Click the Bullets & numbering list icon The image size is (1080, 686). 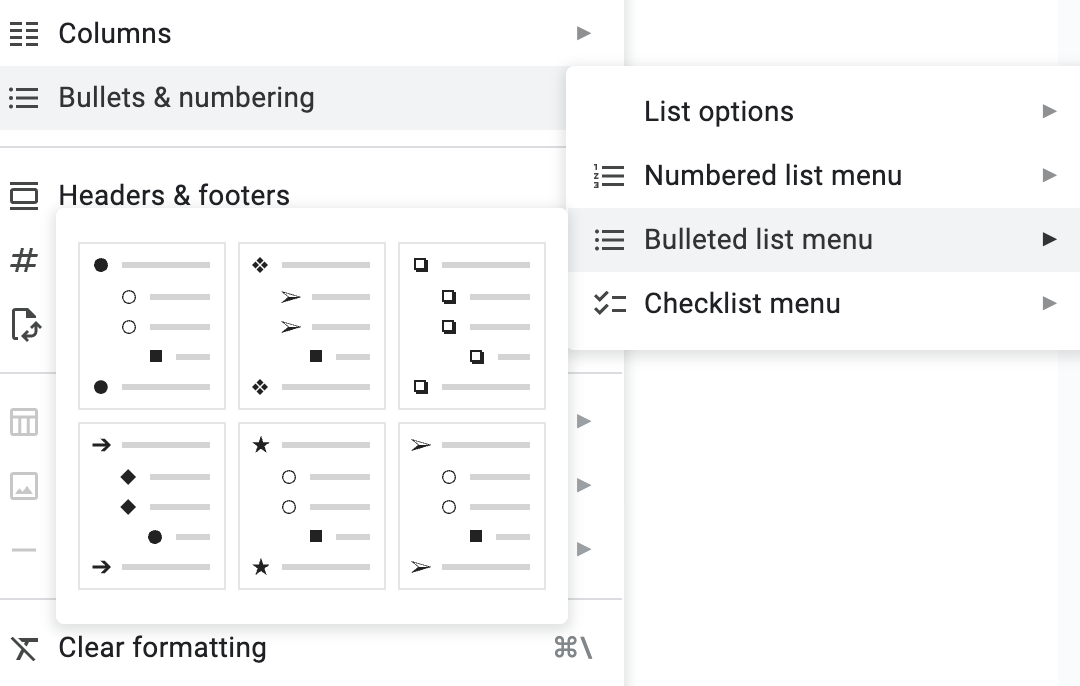(24, 98)
